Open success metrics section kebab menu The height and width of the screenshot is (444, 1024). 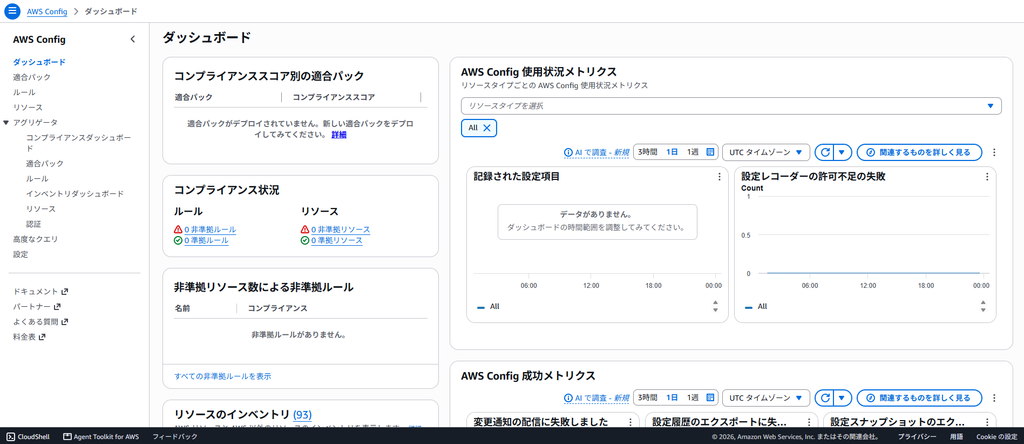click(995, 398)
